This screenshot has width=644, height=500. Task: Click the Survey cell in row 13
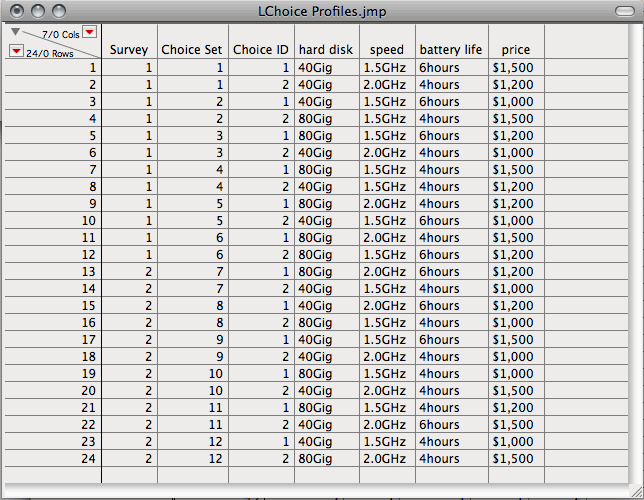(129, 272)
